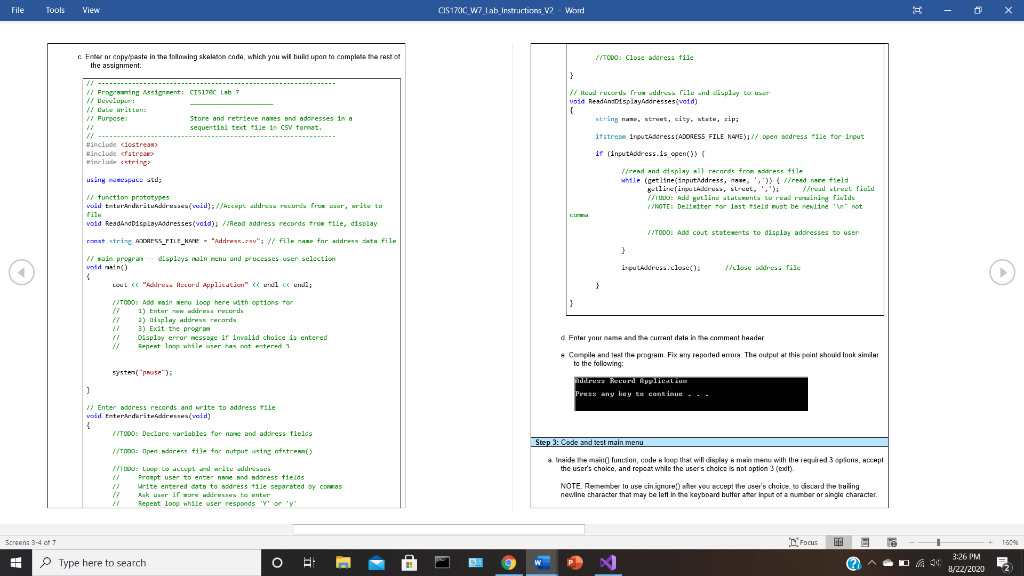1024x576 pixels.
Task: Open the Action Center notifications
Action: tap(1004, 562)
